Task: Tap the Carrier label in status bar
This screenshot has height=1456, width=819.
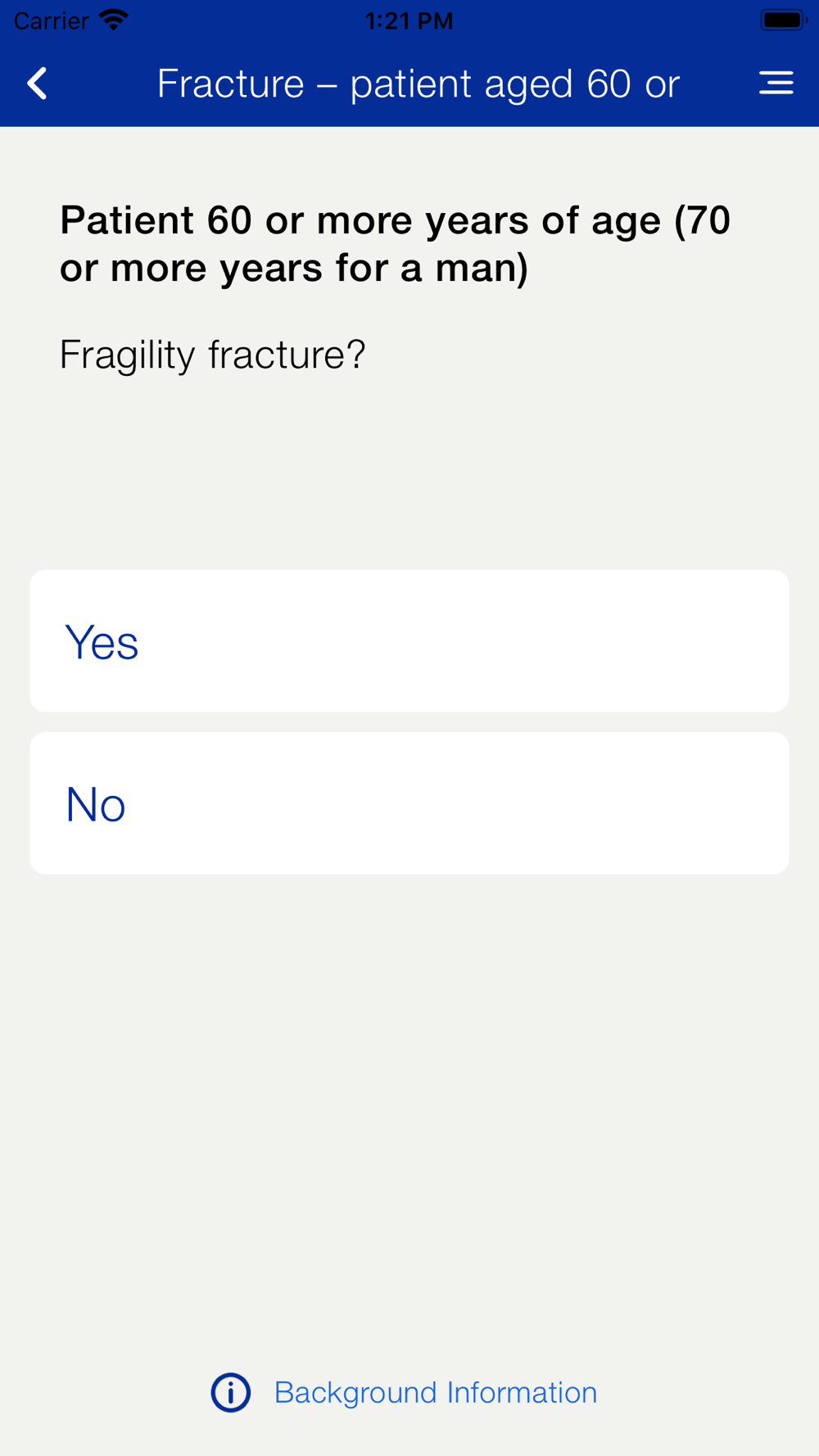Action: coord(51,20)
